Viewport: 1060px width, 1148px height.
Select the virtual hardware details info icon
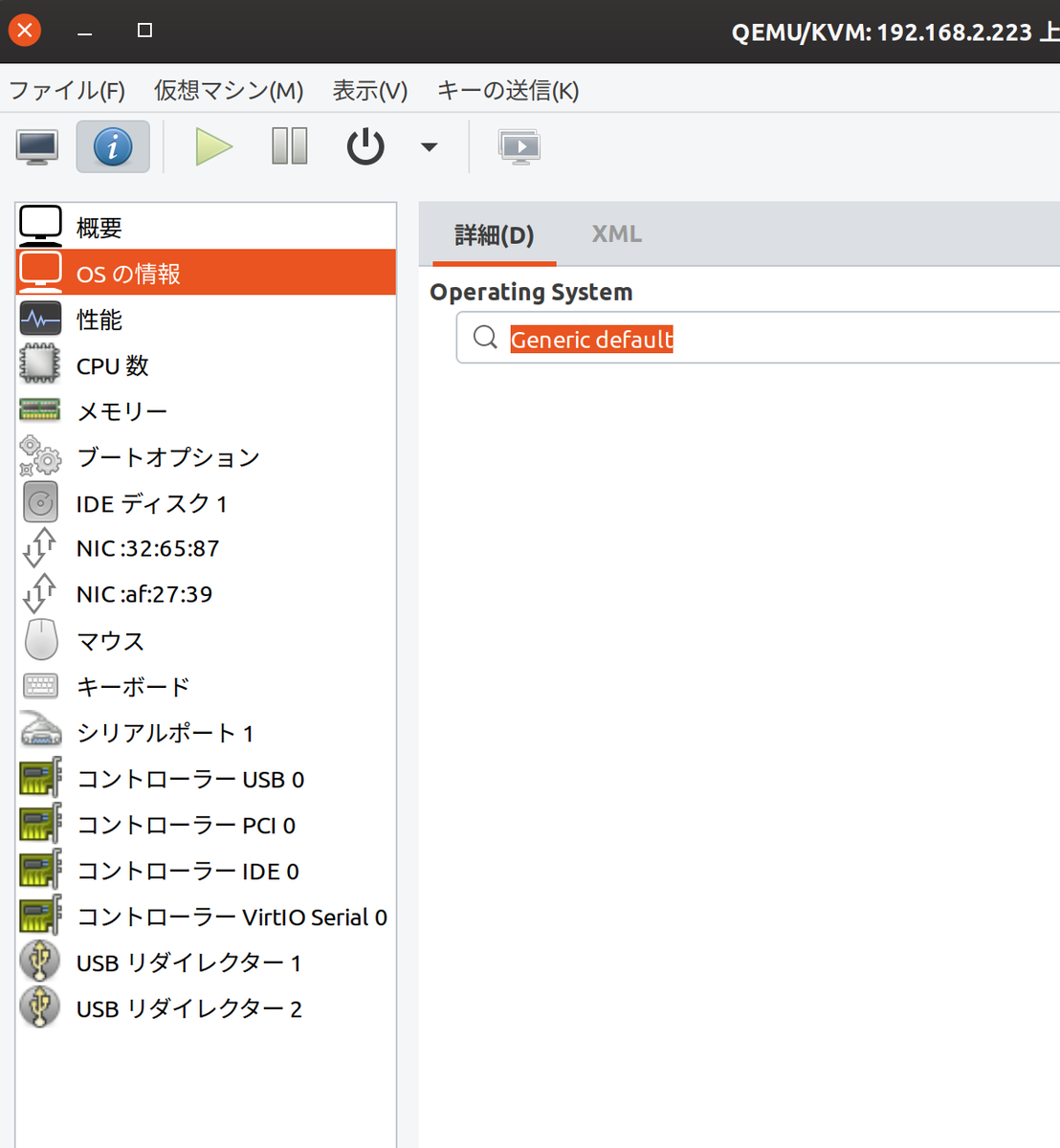point(113,146)
